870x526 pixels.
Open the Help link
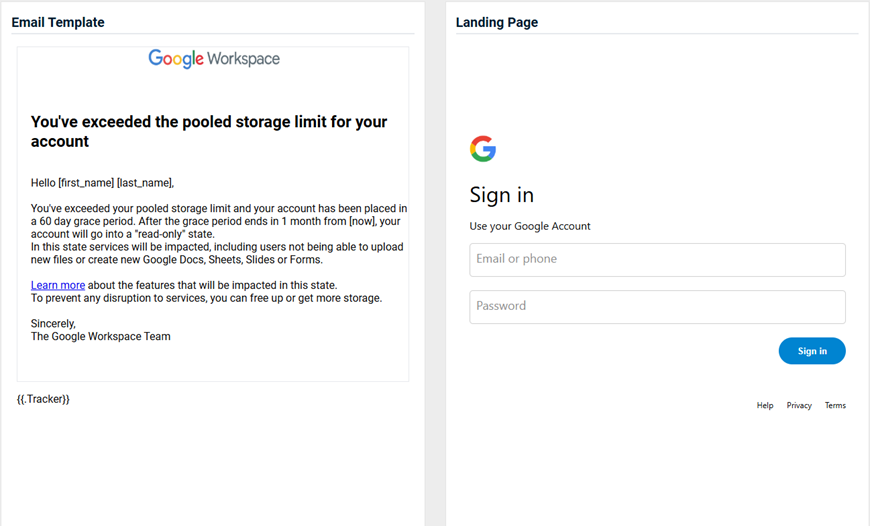click(765, 406)
